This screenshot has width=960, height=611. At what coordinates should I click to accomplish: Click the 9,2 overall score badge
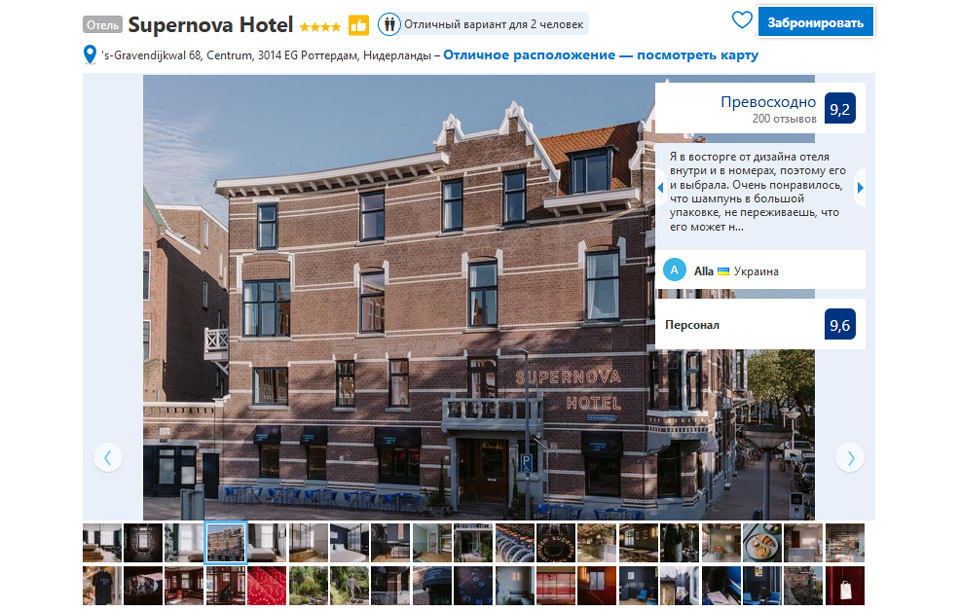click(x=840, y=109)
